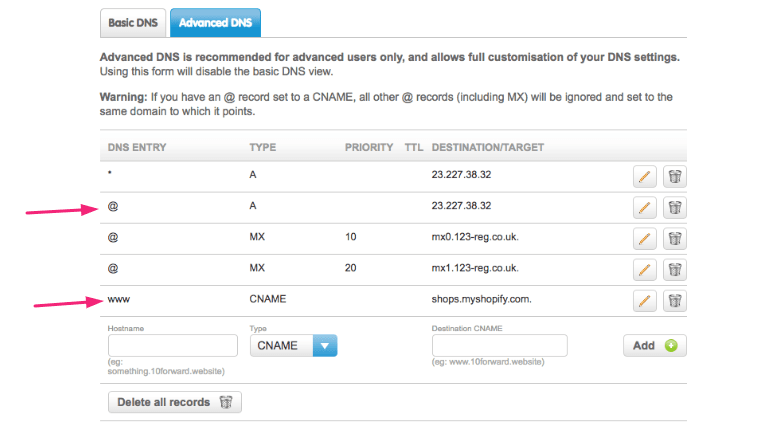Delete the wildcard * A record
784x440 pixels.
[675, 176]
